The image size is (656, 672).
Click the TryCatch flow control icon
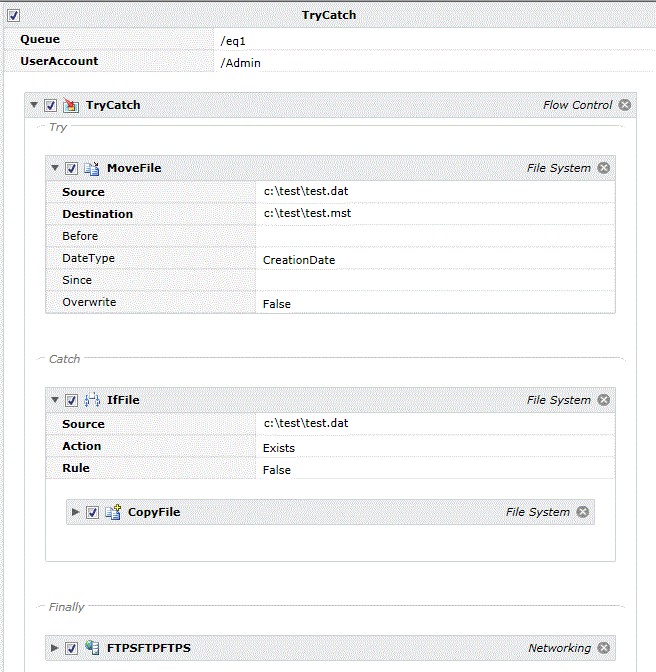pos(71,105)
